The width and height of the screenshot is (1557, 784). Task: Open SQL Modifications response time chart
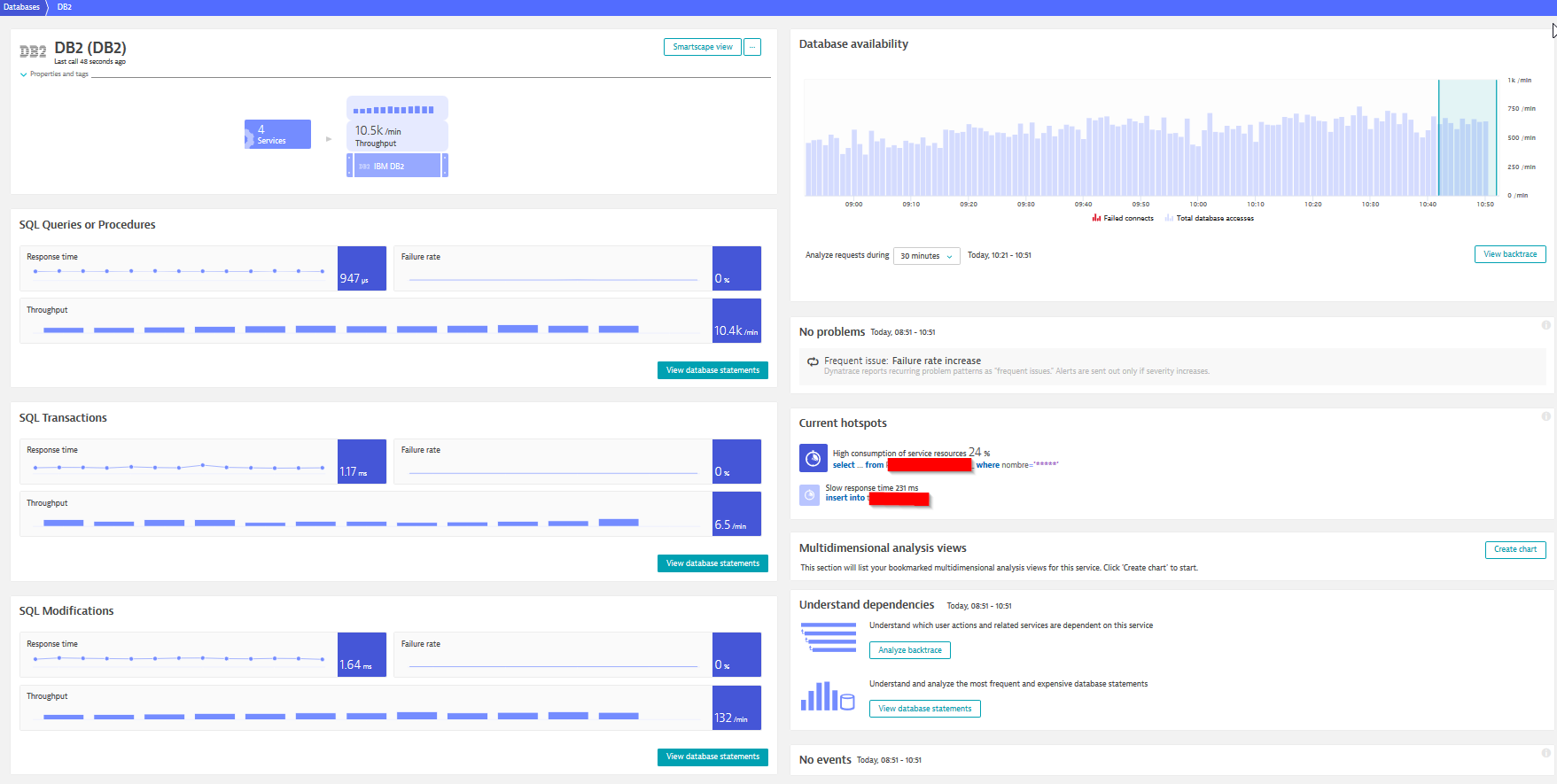(x=178, y=655)
